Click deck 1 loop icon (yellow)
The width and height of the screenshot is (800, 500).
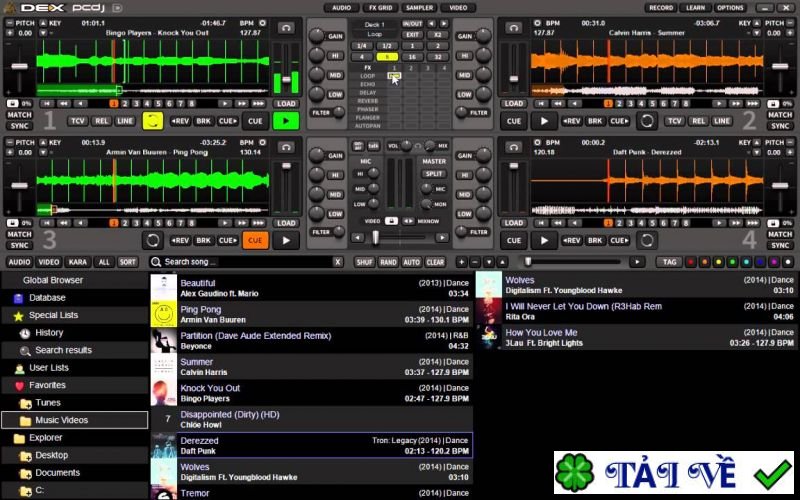pos(153,121)
